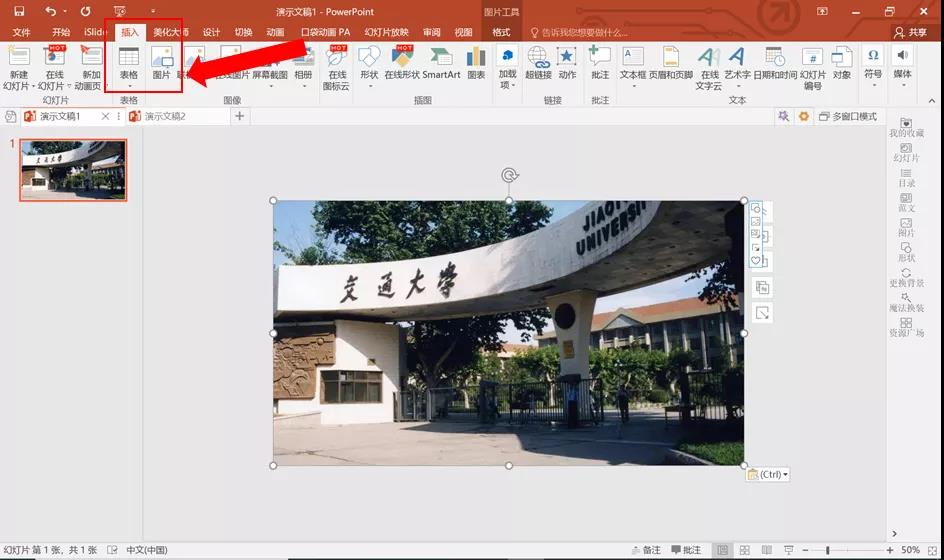This screenshot has width=944, height=560.
Task: Add an 动作 action setting
Action: 567,63
